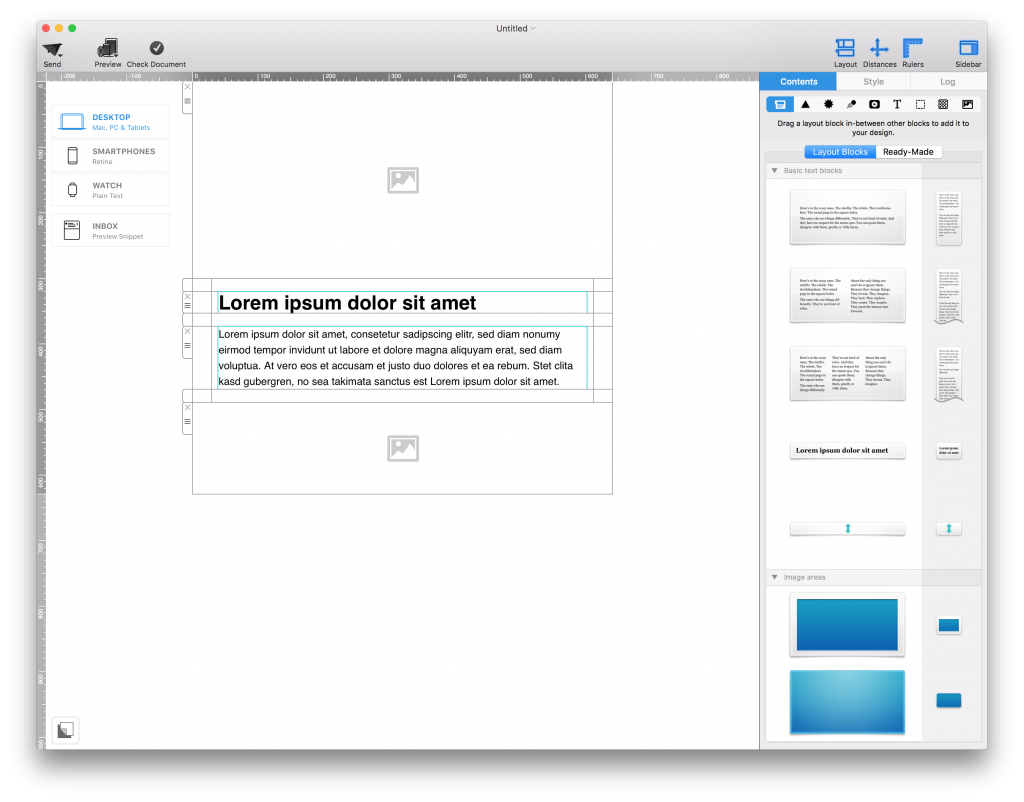
Task: Switch to the Style tab
Action: [x=873, y=82]
